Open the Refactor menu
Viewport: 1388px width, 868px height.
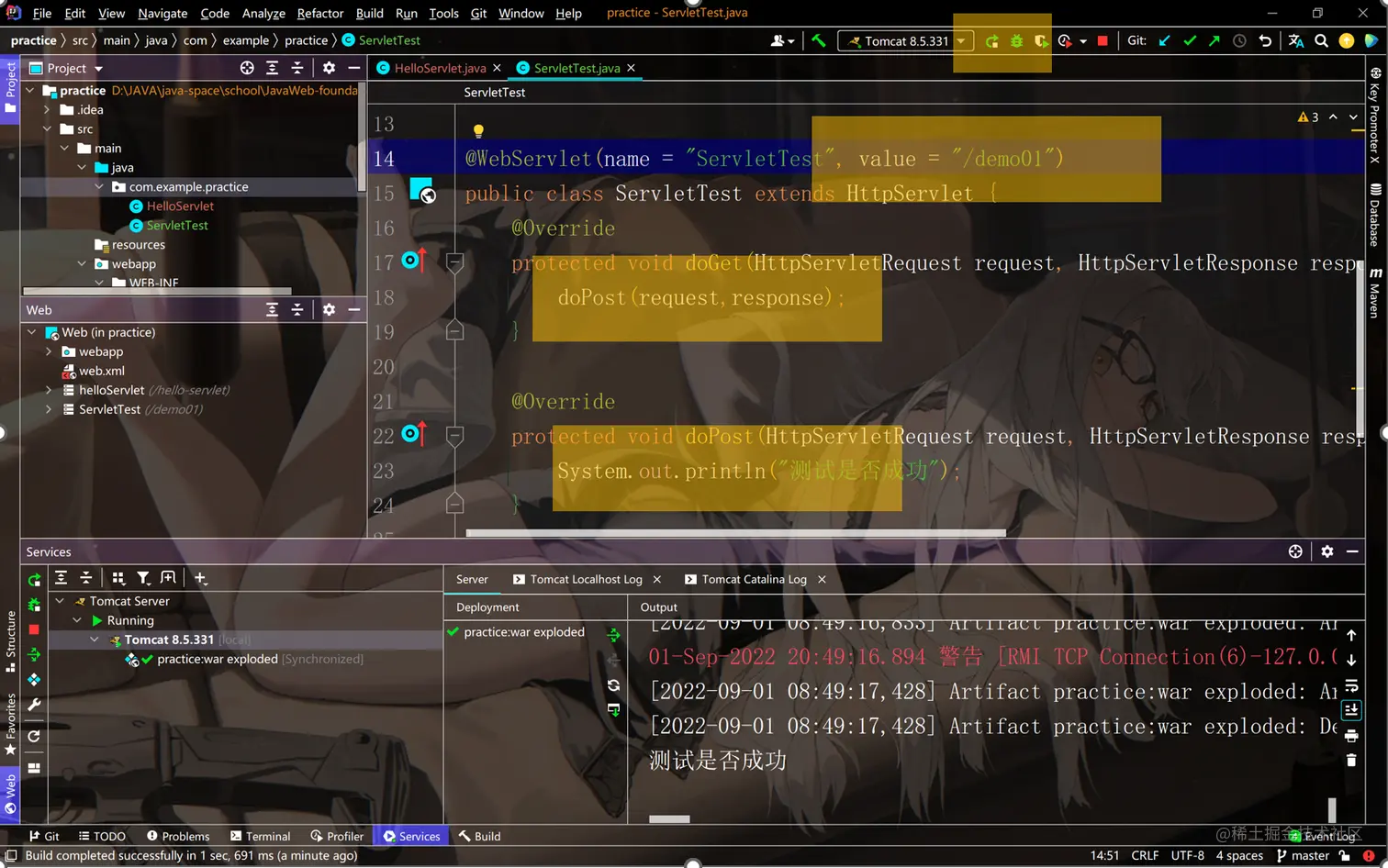pos(320,13)
